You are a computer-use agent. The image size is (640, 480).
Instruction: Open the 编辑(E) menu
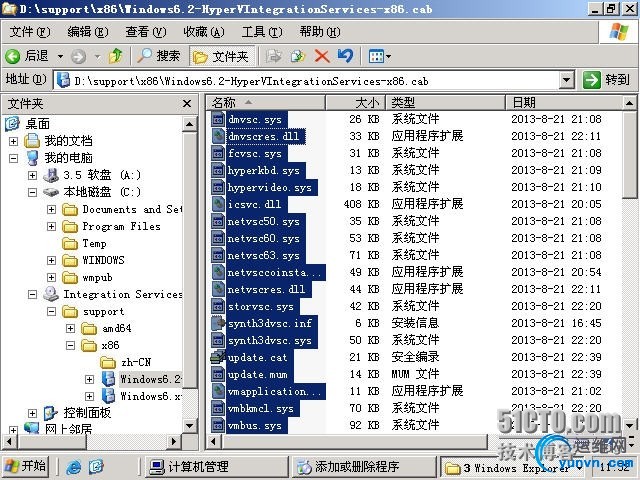(x=87, y=31)
